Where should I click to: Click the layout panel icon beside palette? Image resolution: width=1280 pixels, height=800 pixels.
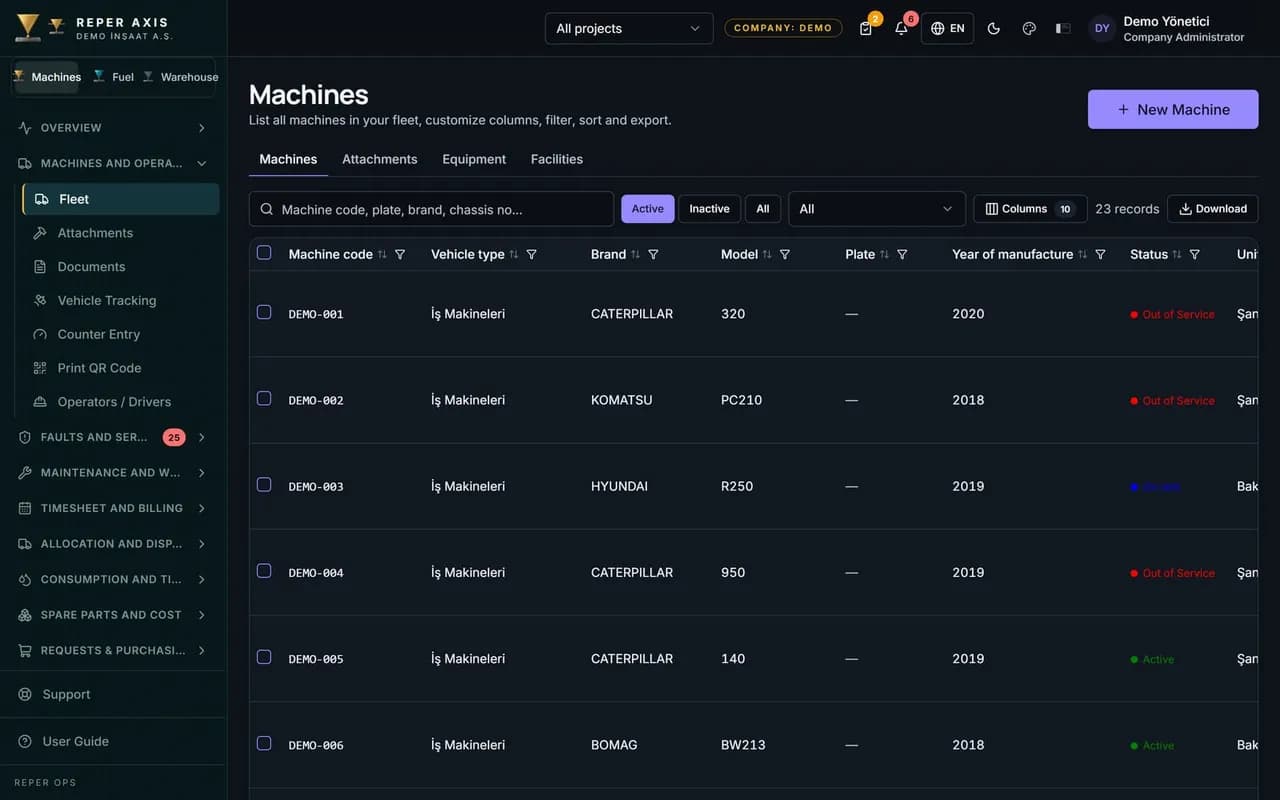click(x=1063, y=28)
